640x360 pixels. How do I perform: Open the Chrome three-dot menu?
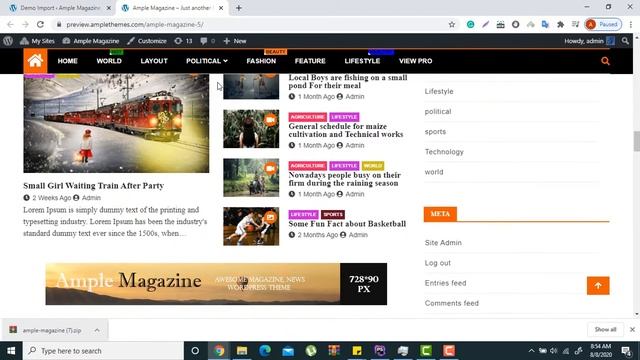pyautogui.click(x=631, y=24)
